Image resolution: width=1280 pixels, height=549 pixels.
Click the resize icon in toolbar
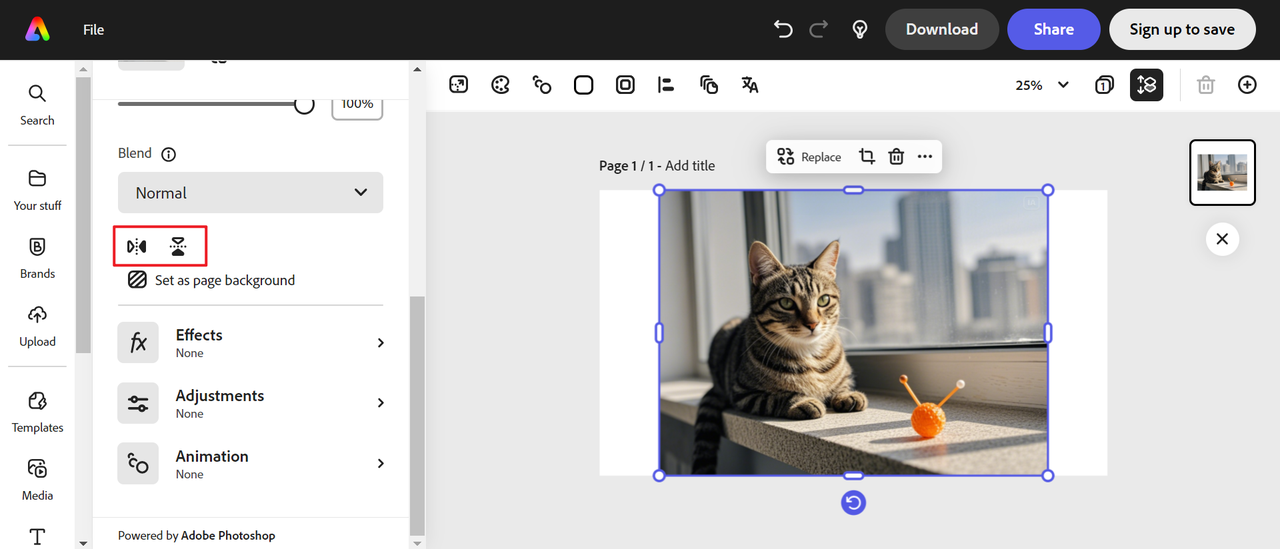pos(458,85)
